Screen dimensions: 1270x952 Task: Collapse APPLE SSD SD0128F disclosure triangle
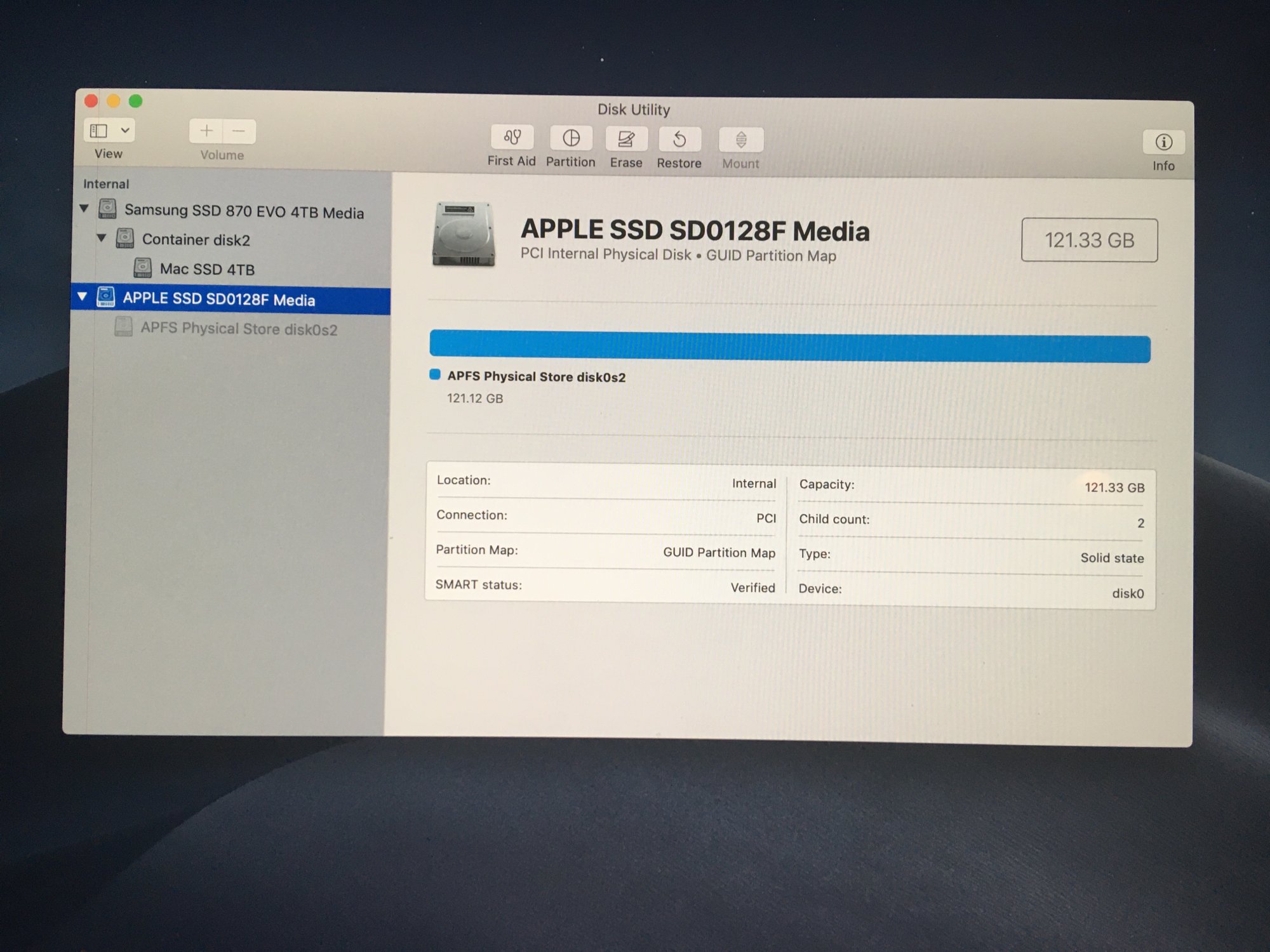pos(82,296)
